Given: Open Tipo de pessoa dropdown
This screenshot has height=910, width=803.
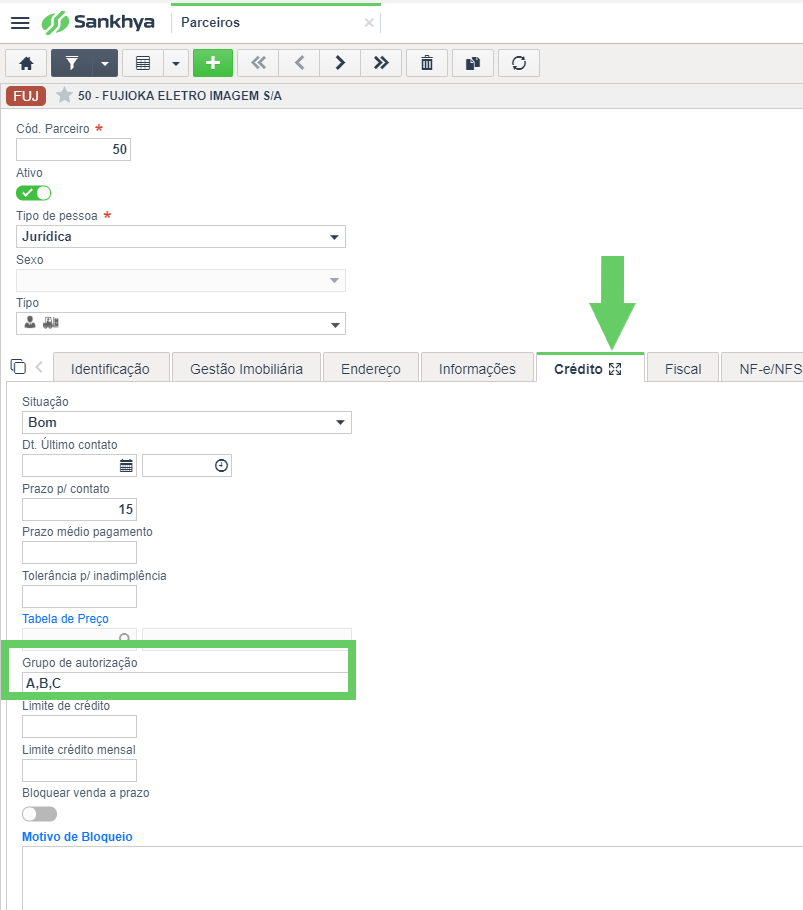Looking at the screenshot, I should [181, 237].
